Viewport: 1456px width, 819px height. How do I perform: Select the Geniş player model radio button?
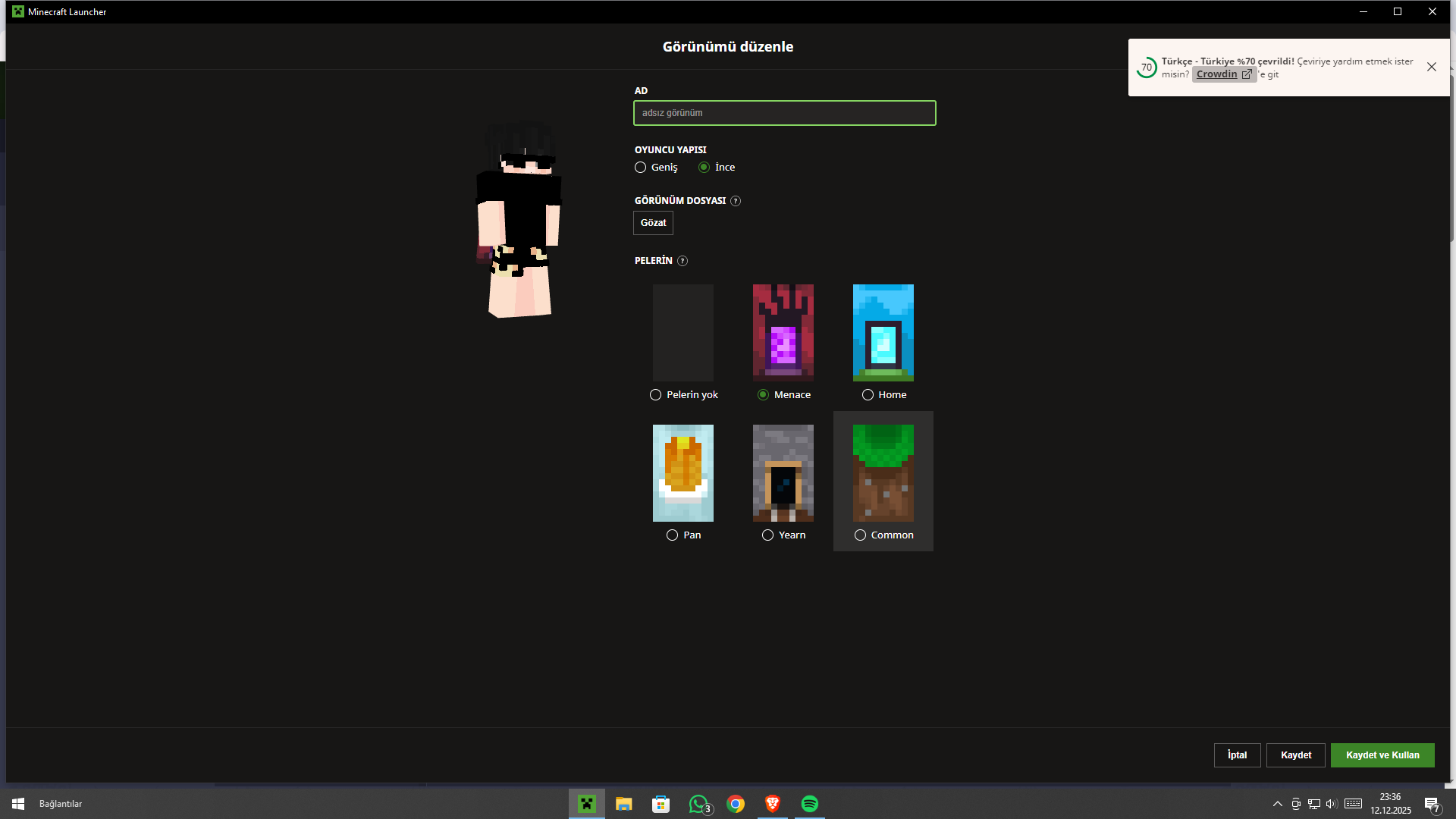pyautogui.click(x=641, y=168)
